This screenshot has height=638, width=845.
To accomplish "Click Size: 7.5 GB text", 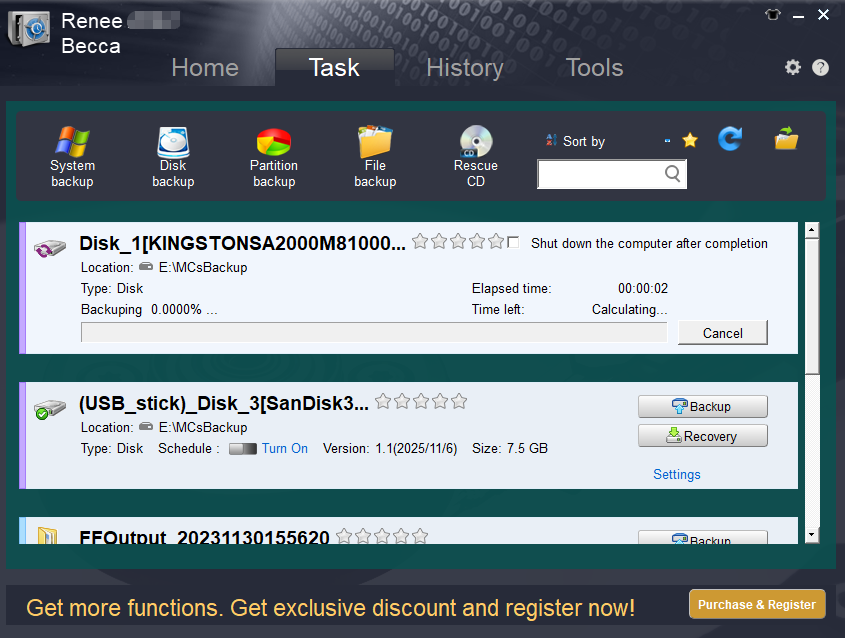I will pyautogui.click(x=510, y=448).
